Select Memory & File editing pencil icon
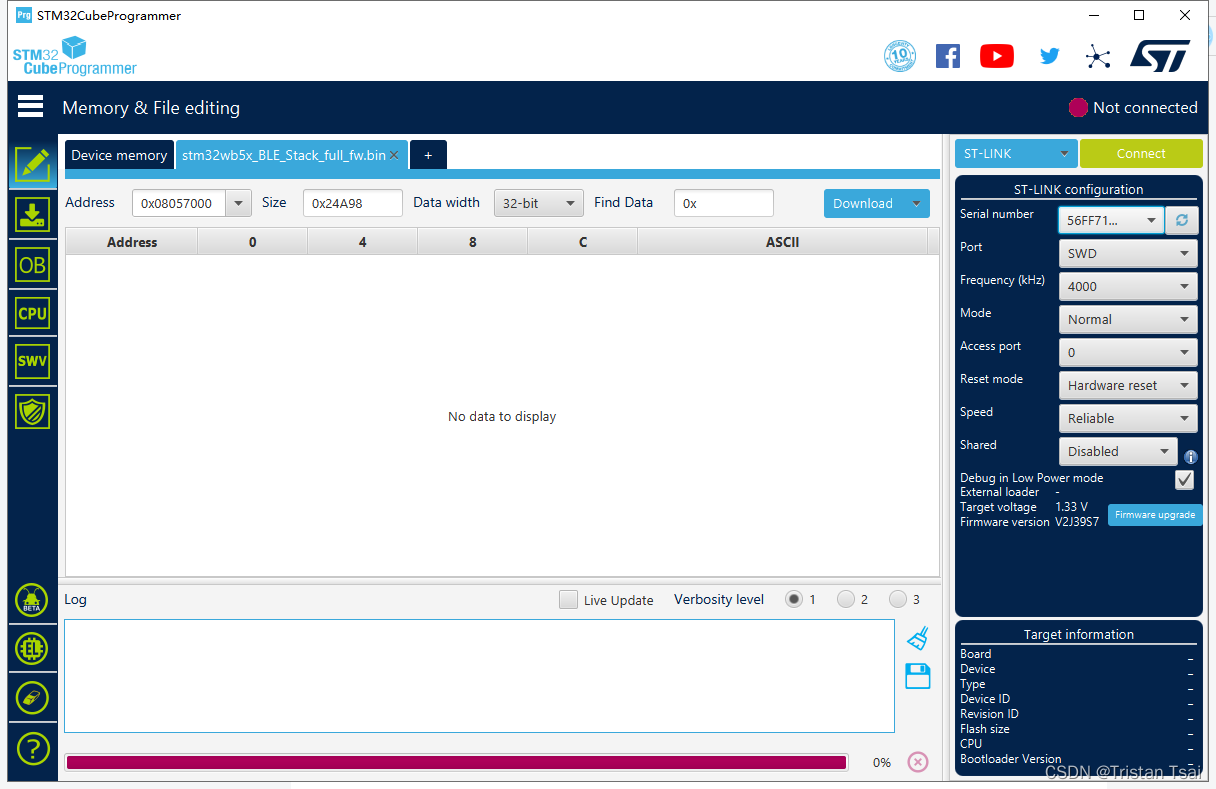 pos(32,165)
